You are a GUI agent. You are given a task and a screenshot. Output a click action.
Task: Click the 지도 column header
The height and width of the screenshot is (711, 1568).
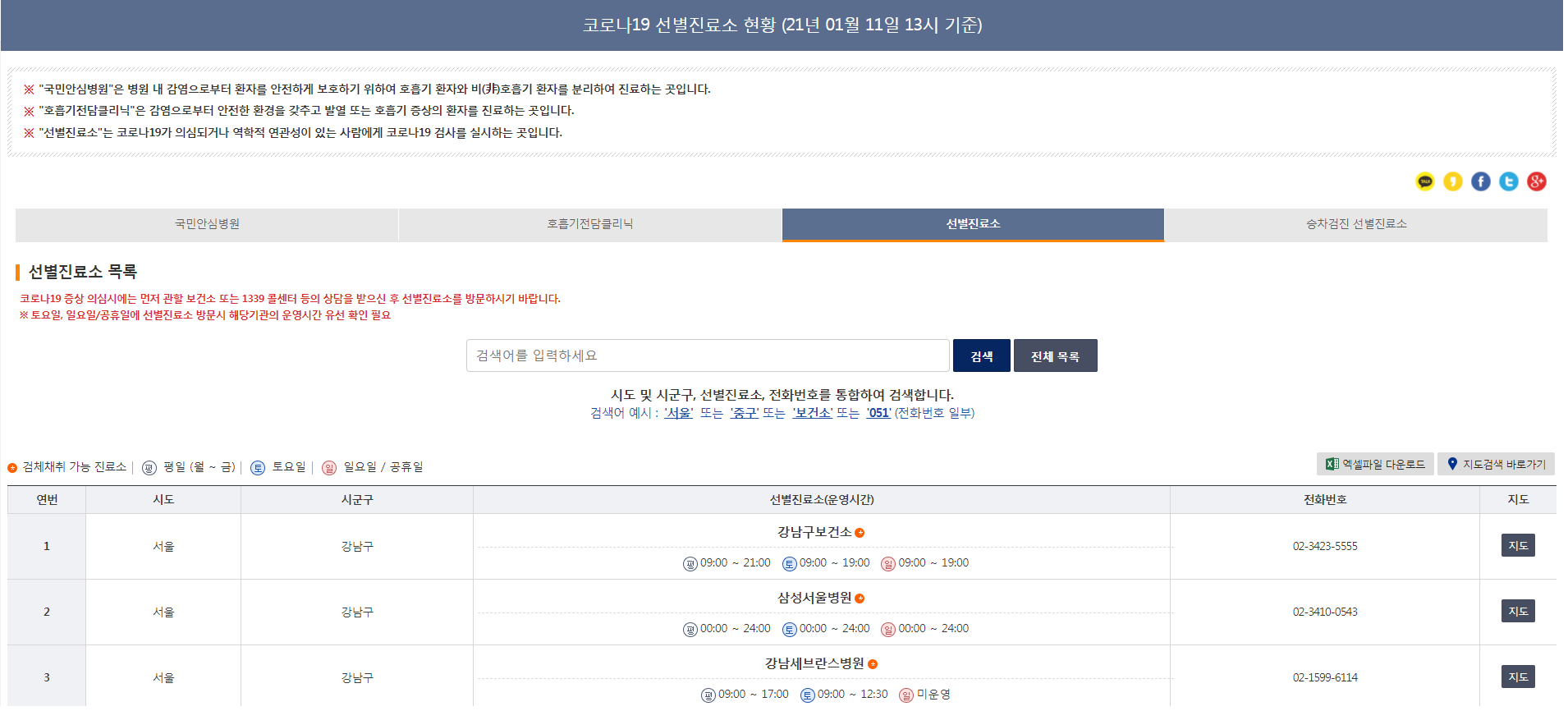[x=1518, y=500]
